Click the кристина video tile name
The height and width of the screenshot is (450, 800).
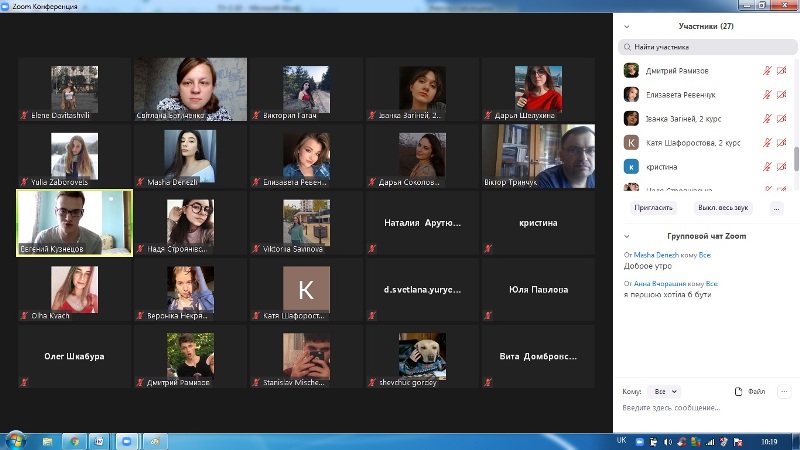(538, 223)
